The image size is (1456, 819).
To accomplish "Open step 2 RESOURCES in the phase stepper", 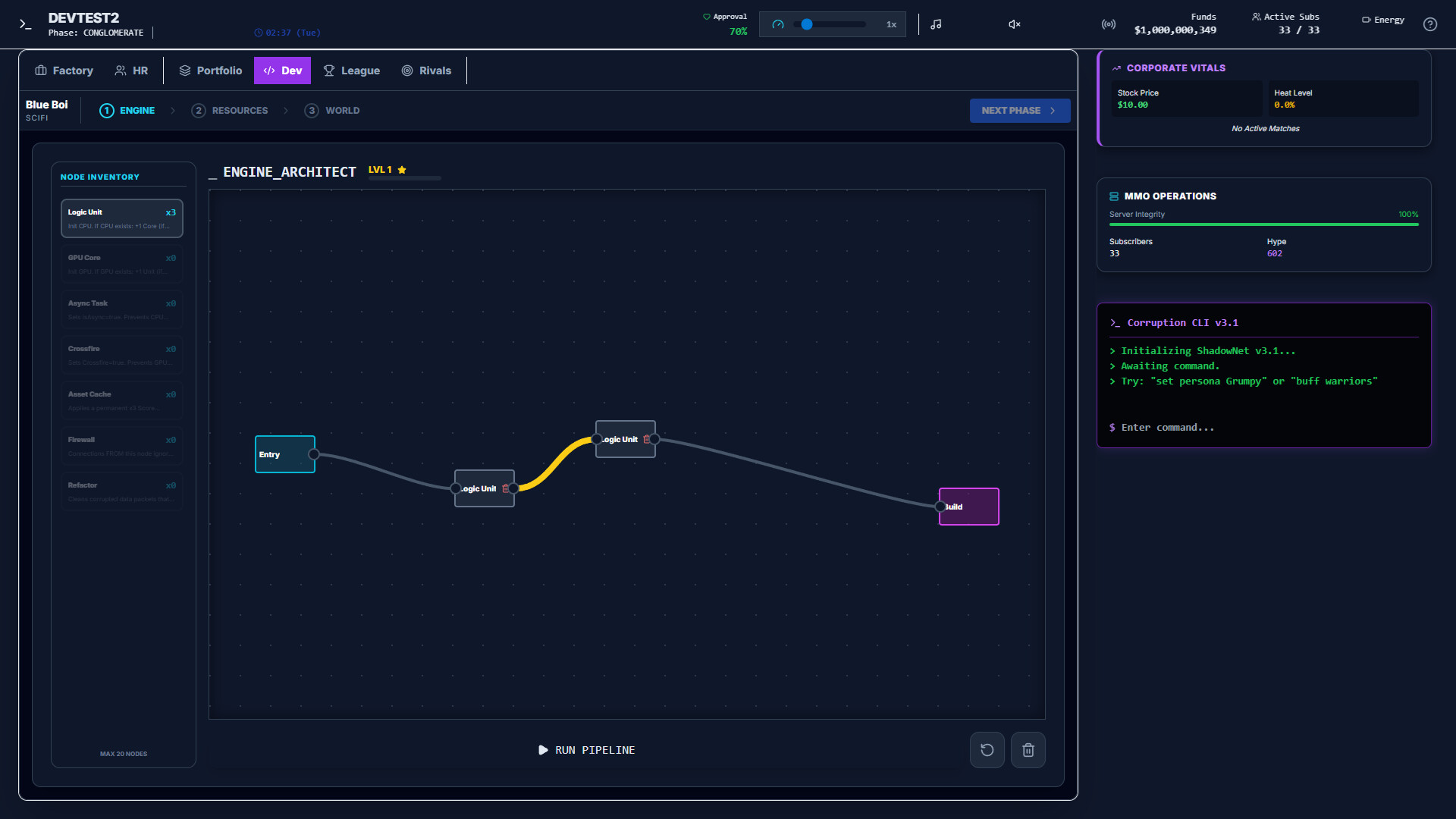I will point(230,110).
